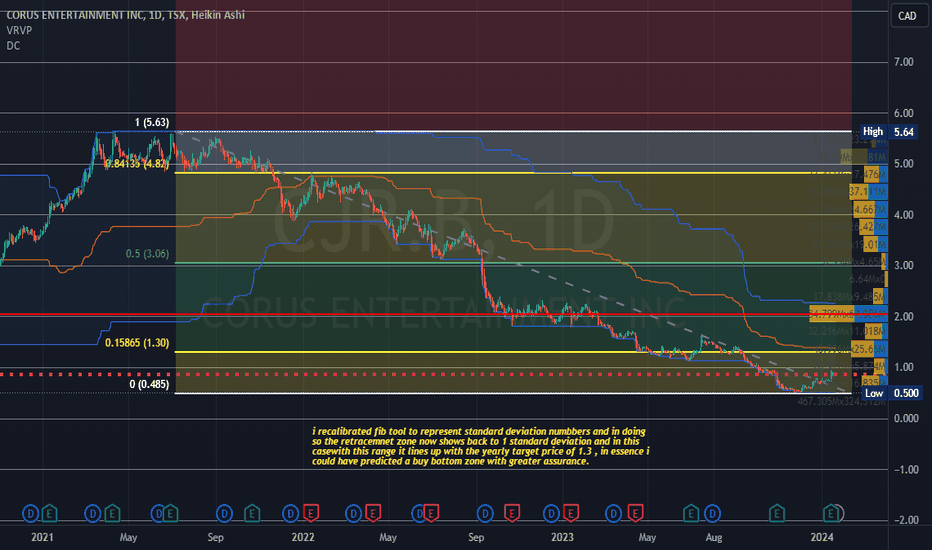Click the D dividend marker above Sep 2021

pos(224,513)
